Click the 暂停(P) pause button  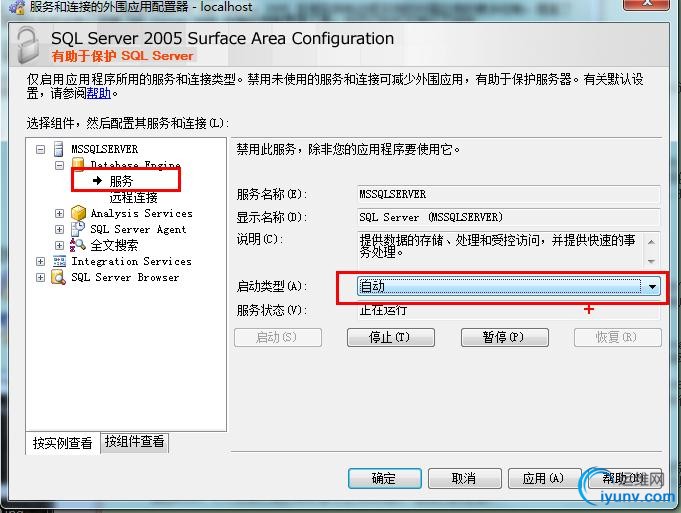point(504,337)
